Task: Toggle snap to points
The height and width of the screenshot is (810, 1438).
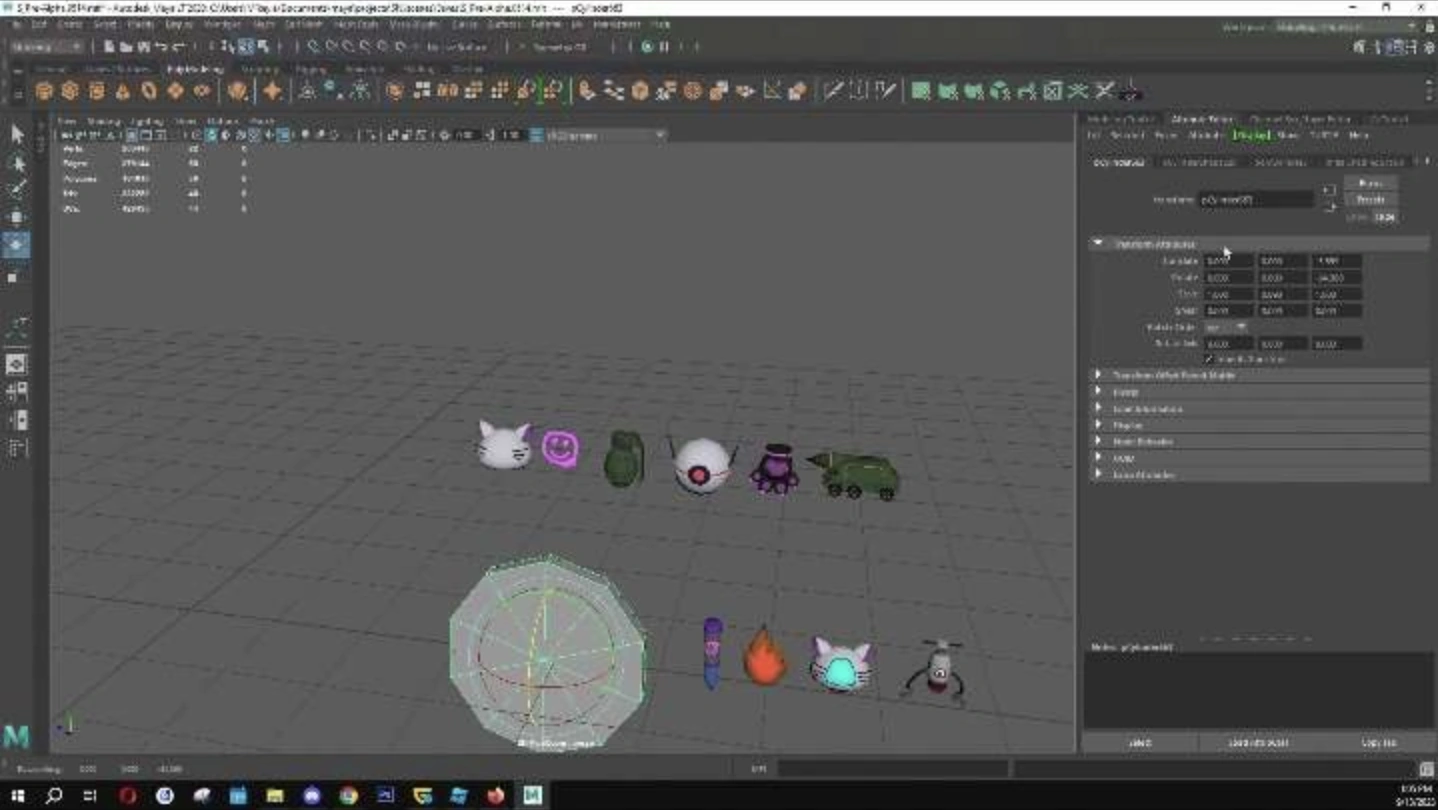Action: tap(348, 46)
